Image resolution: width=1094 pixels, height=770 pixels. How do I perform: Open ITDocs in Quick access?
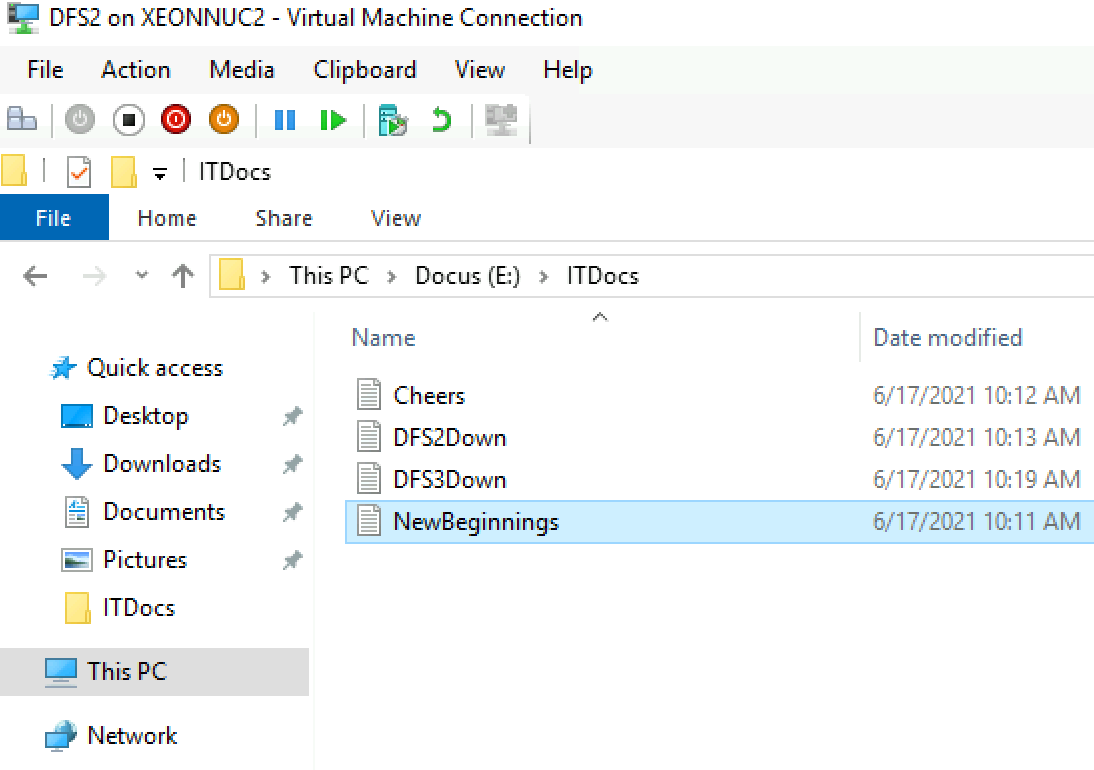click(x=139, y=608)
